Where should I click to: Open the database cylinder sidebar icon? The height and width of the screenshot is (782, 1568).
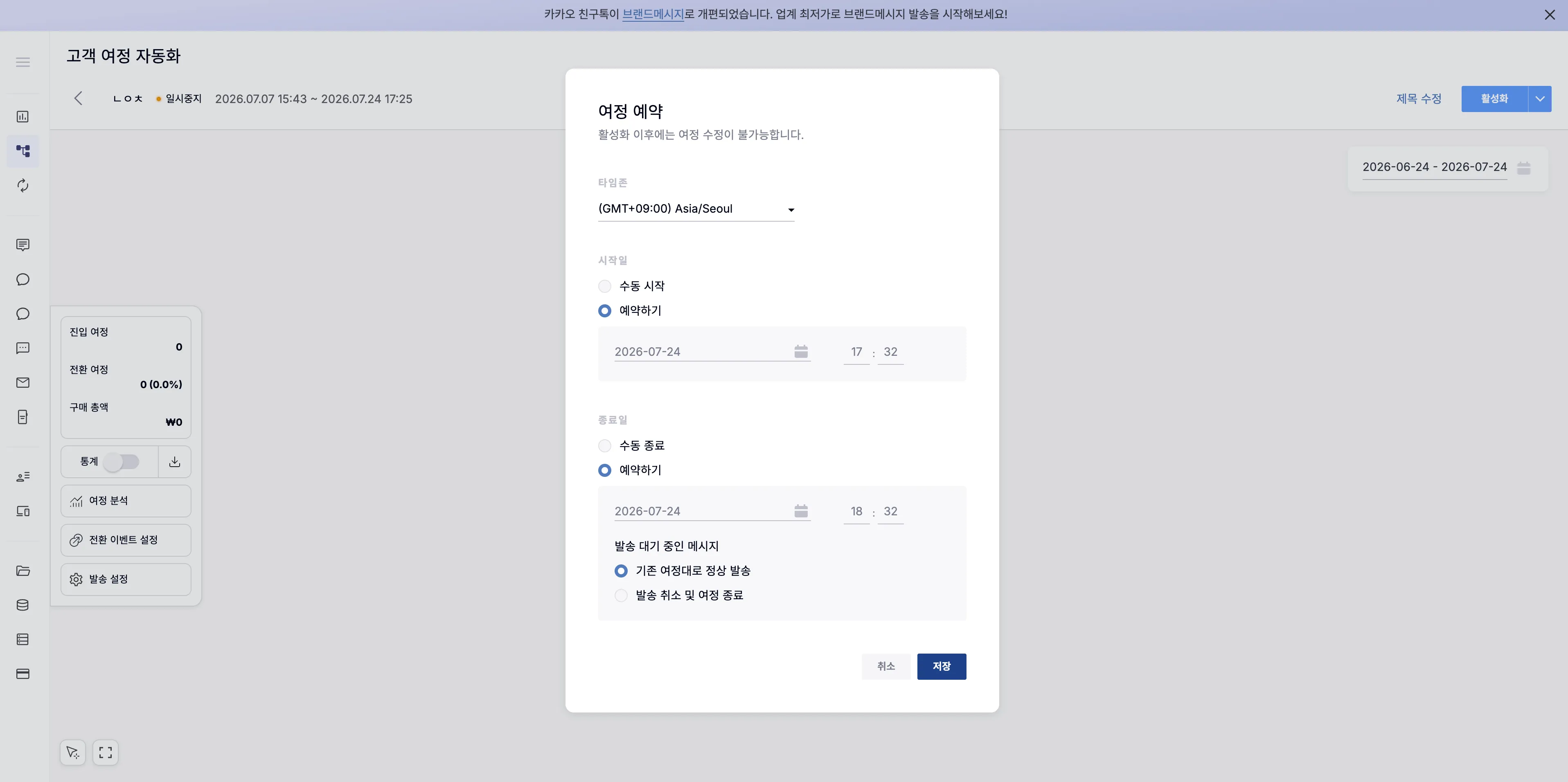tap(23, 605)
